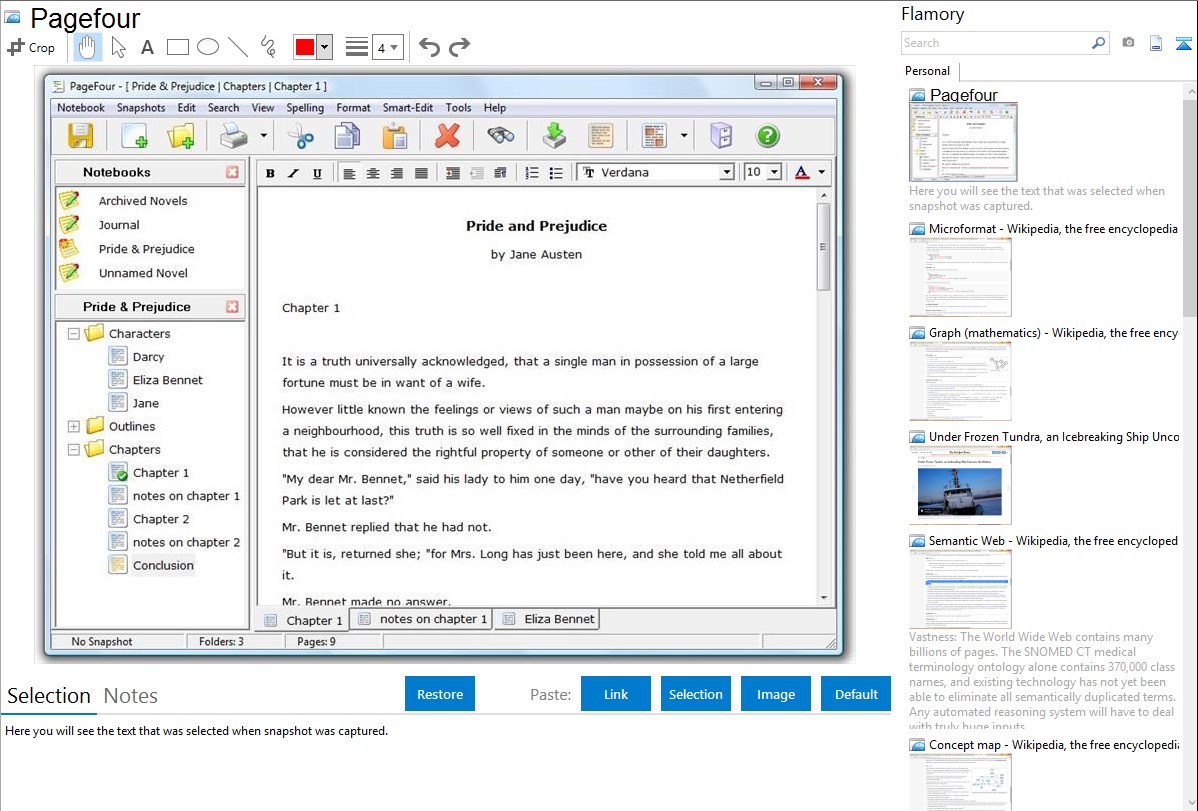Click the scissors Cut icon
The width and height of the screenshot is (1198, 811).
pyautogui.click(x=300, y=136)
